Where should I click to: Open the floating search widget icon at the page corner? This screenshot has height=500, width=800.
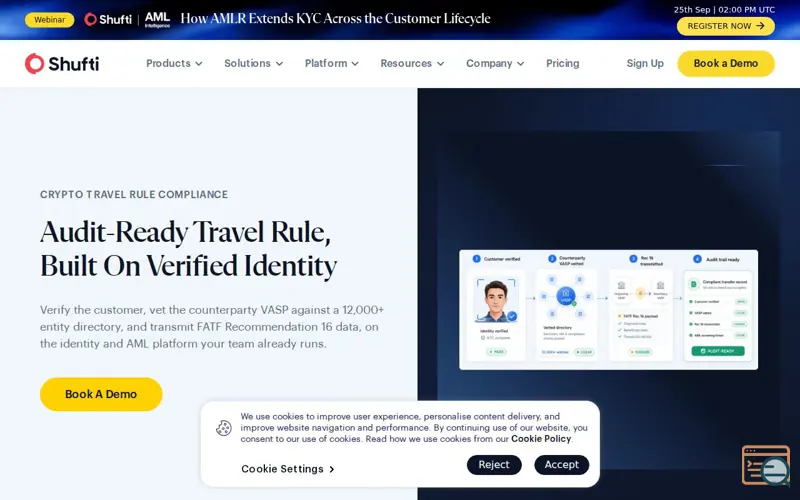(x=765, y=465)
